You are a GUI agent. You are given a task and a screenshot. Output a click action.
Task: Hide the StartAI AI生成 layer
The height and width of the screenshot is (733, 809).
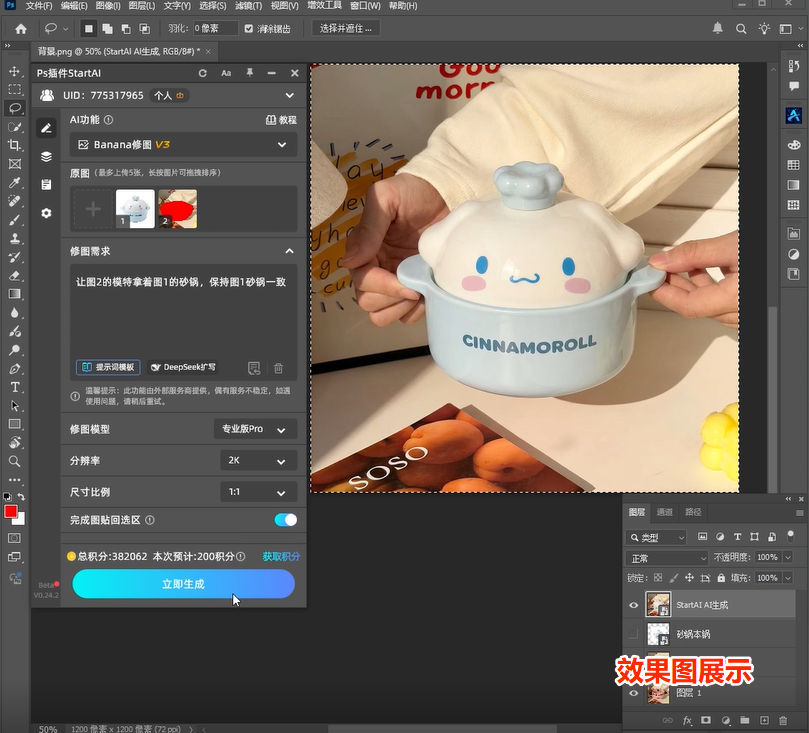[x=634, y=605]
